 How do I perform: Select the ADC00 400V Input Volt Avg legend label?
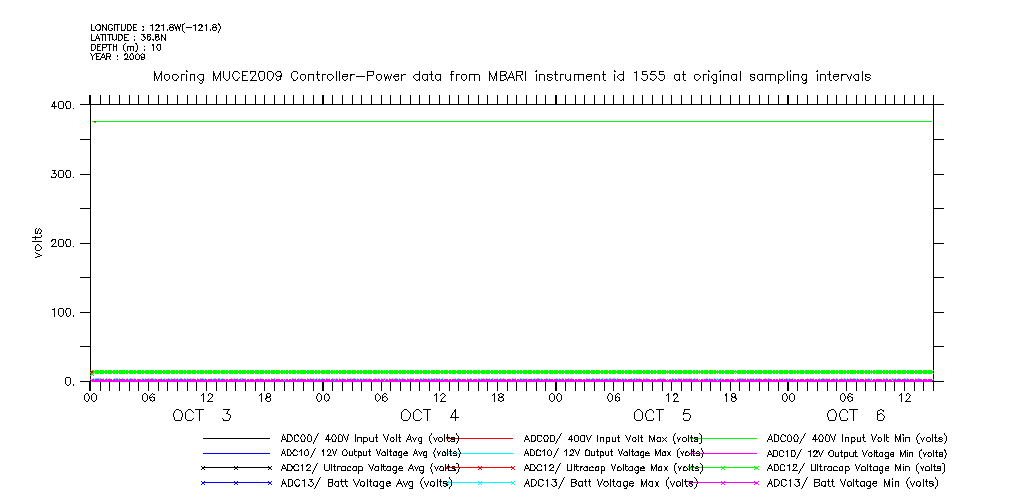coord(370,438)
